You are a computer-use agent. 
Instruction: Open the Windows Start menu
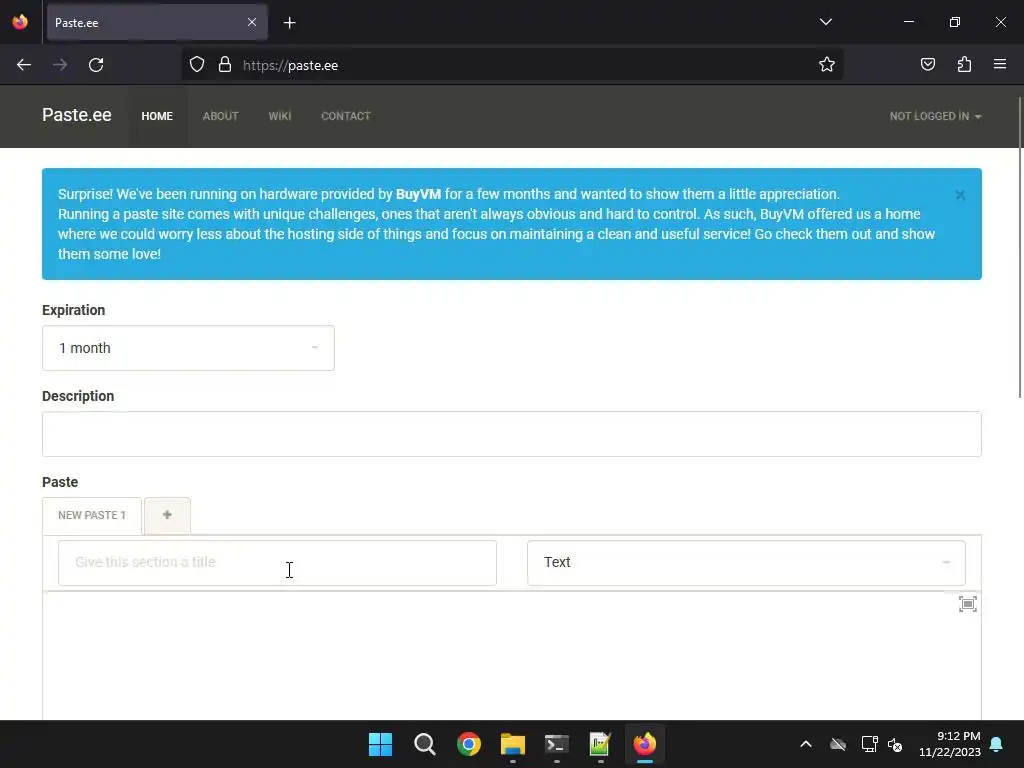click(x=380, y=744)
